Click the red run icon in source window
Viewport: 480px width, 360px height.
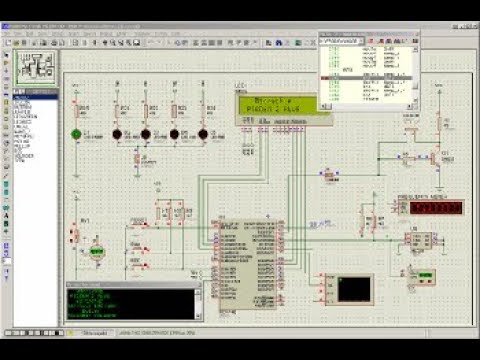click(372, 41)
